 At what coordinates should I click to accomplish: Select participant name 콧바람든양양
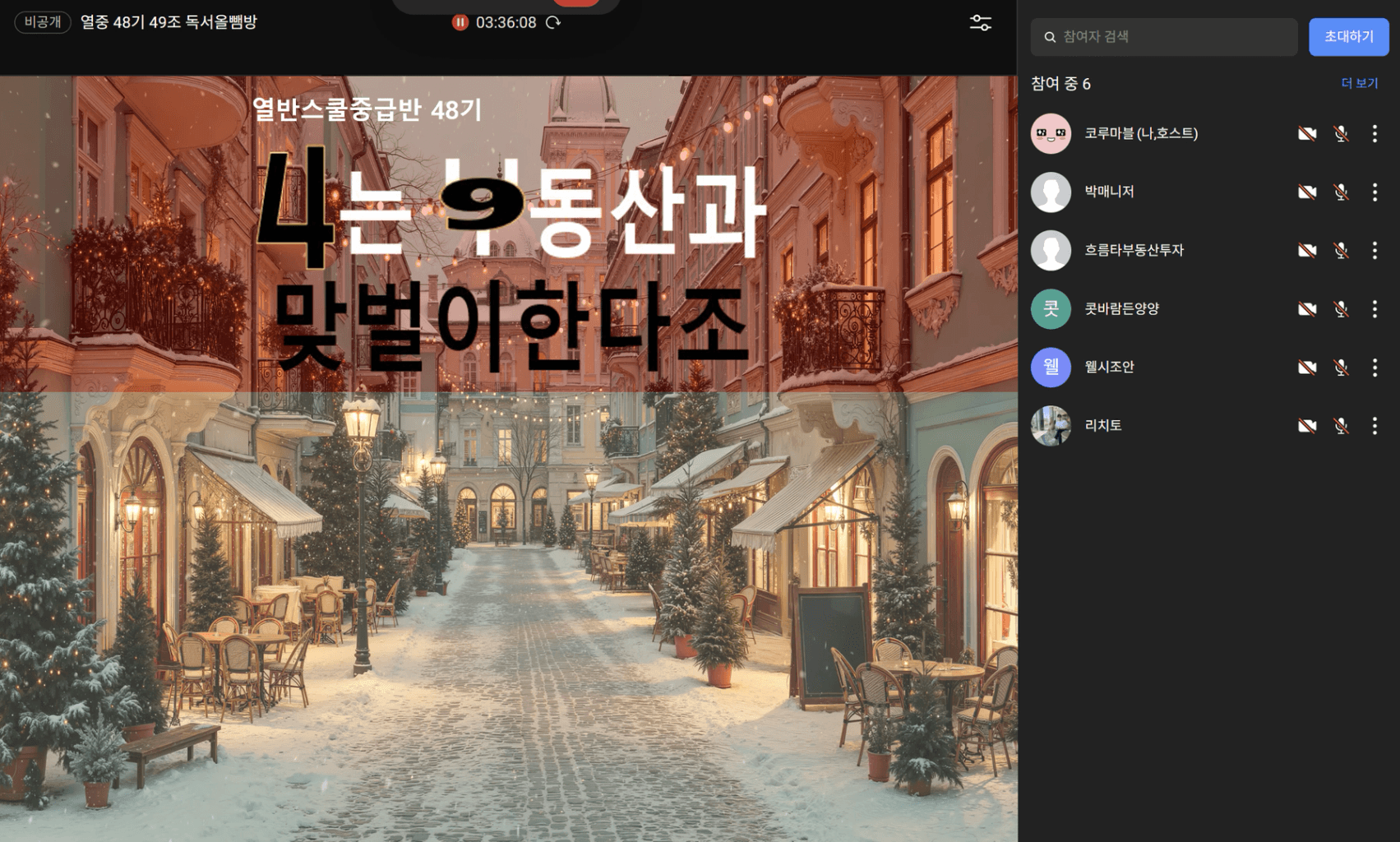[x=1121, y=308]
